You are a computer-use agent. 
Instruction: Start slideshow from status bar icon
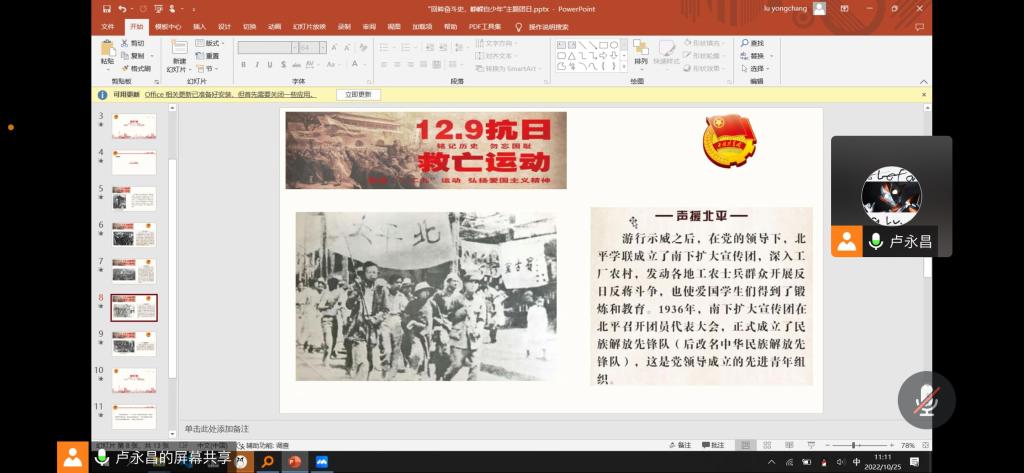point(810,445)
